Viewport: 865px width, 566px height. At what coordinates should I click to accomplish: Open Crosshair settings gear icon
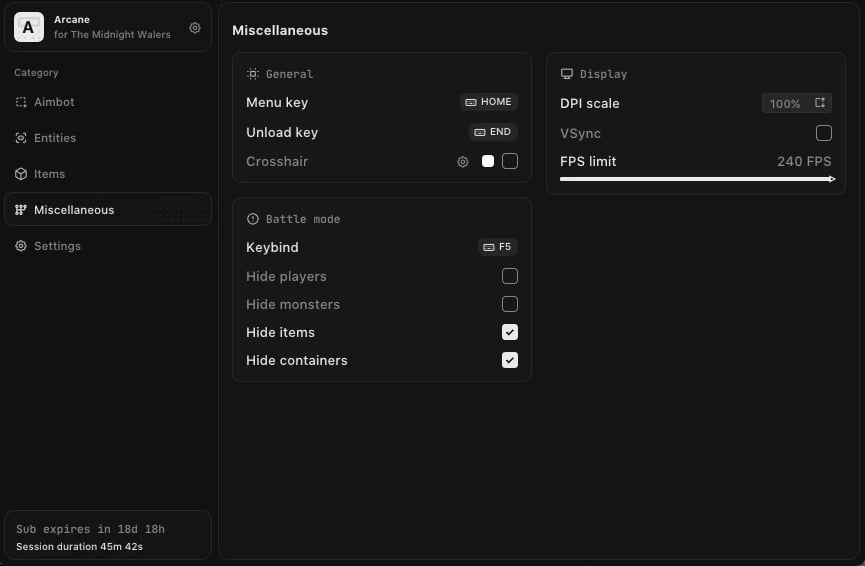click(463, 161)
